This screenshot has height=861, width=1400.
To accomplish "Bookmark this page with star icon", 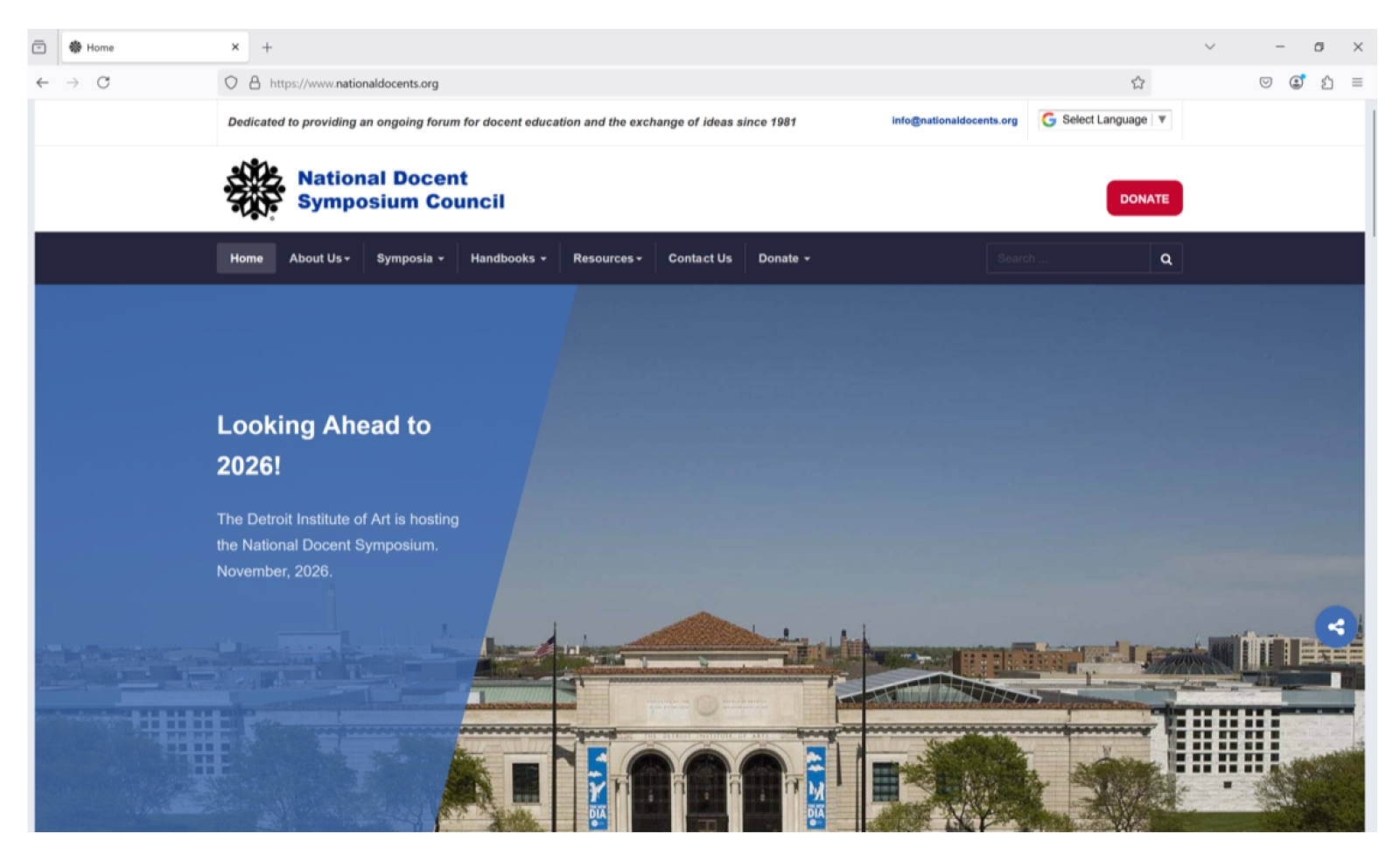I will click(x=1137, y=83).
